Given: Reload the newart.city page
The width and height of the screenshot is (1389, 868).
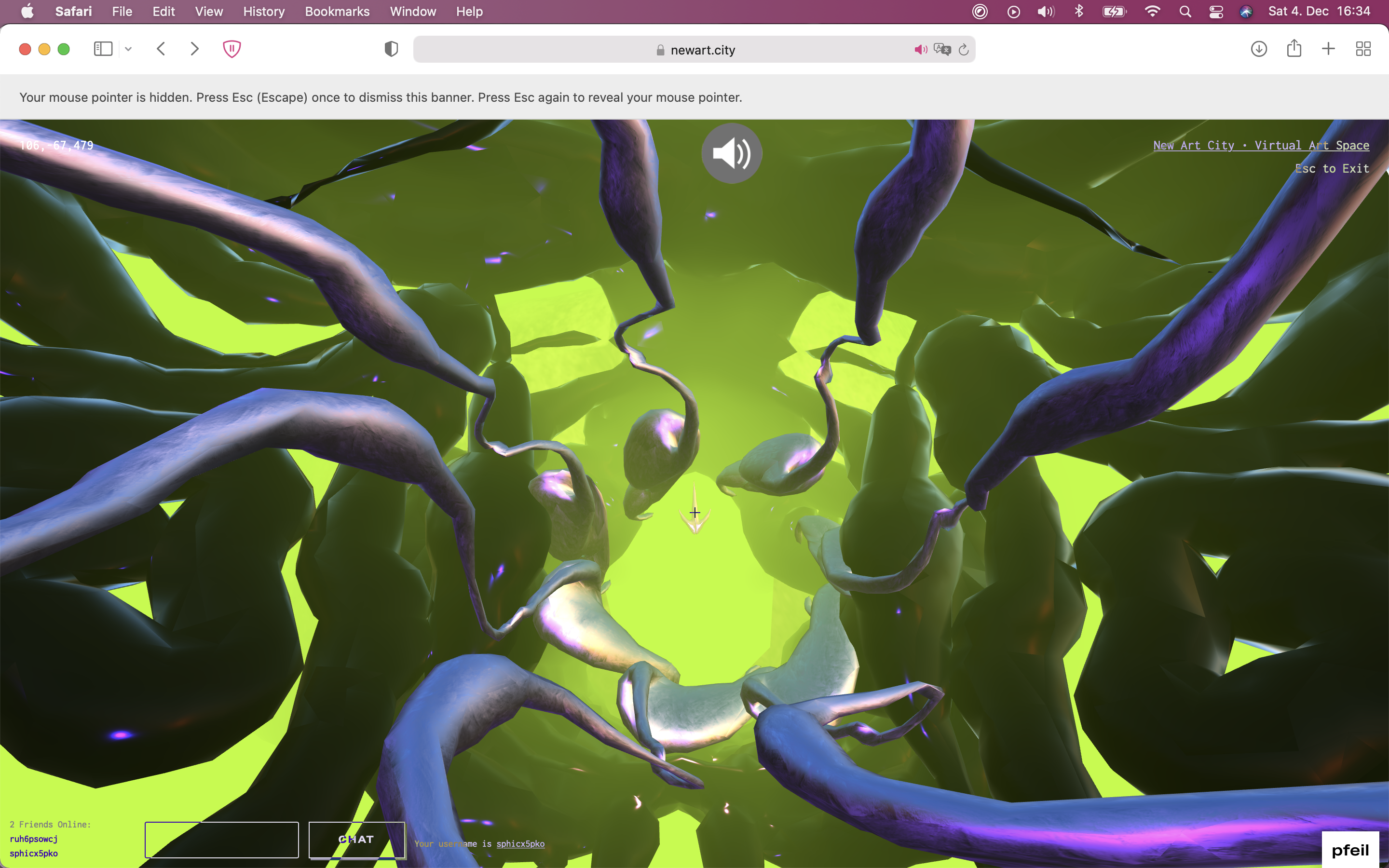Looking at the screenshot, I should pos(964,49).
